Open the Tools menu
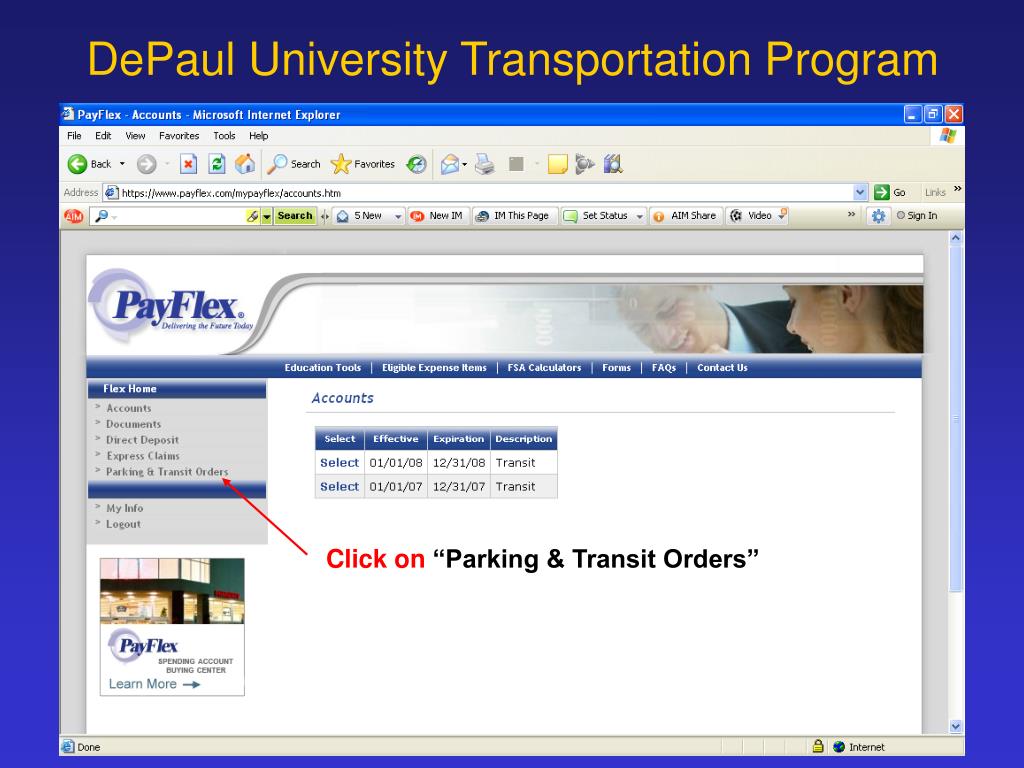 tap(224, 136)
